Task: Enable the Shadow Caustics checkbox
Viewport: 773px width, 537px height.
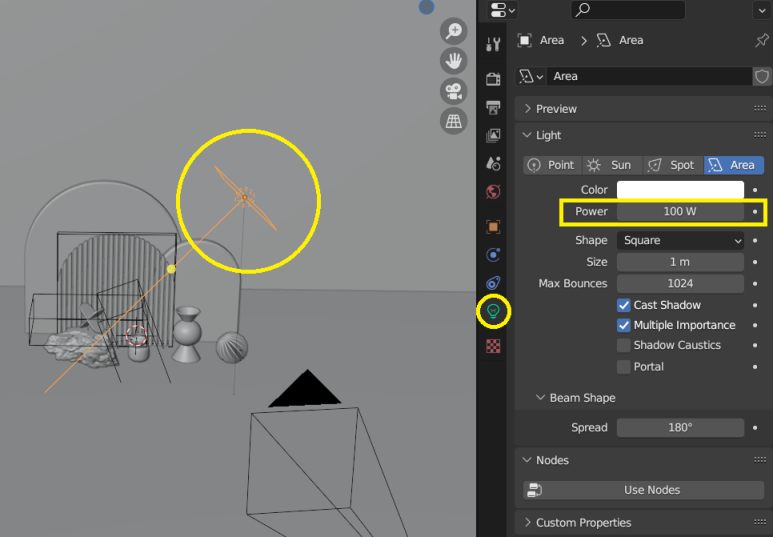Action: click(x=624, y=346)
